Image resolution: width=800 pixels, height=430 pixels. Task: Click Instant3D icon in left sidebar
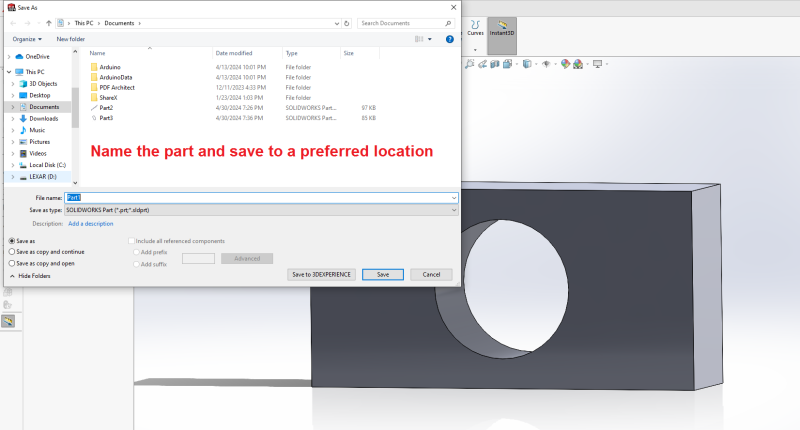pyautogui.click(x=8, y=321)
